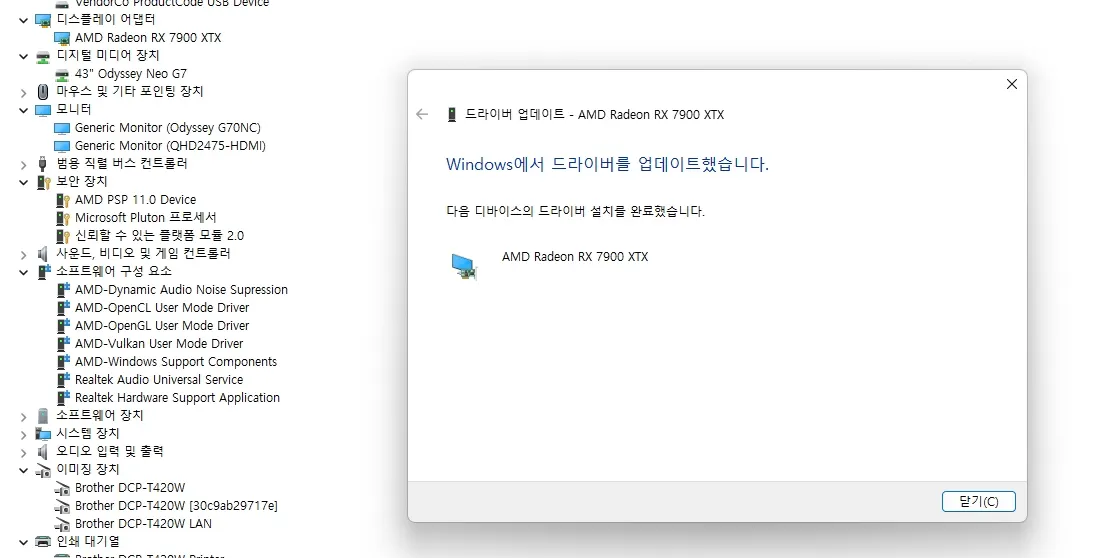Select Generic Monitor (QHD2475-HDMI)

pyautogui.click(x=171, y=146)
